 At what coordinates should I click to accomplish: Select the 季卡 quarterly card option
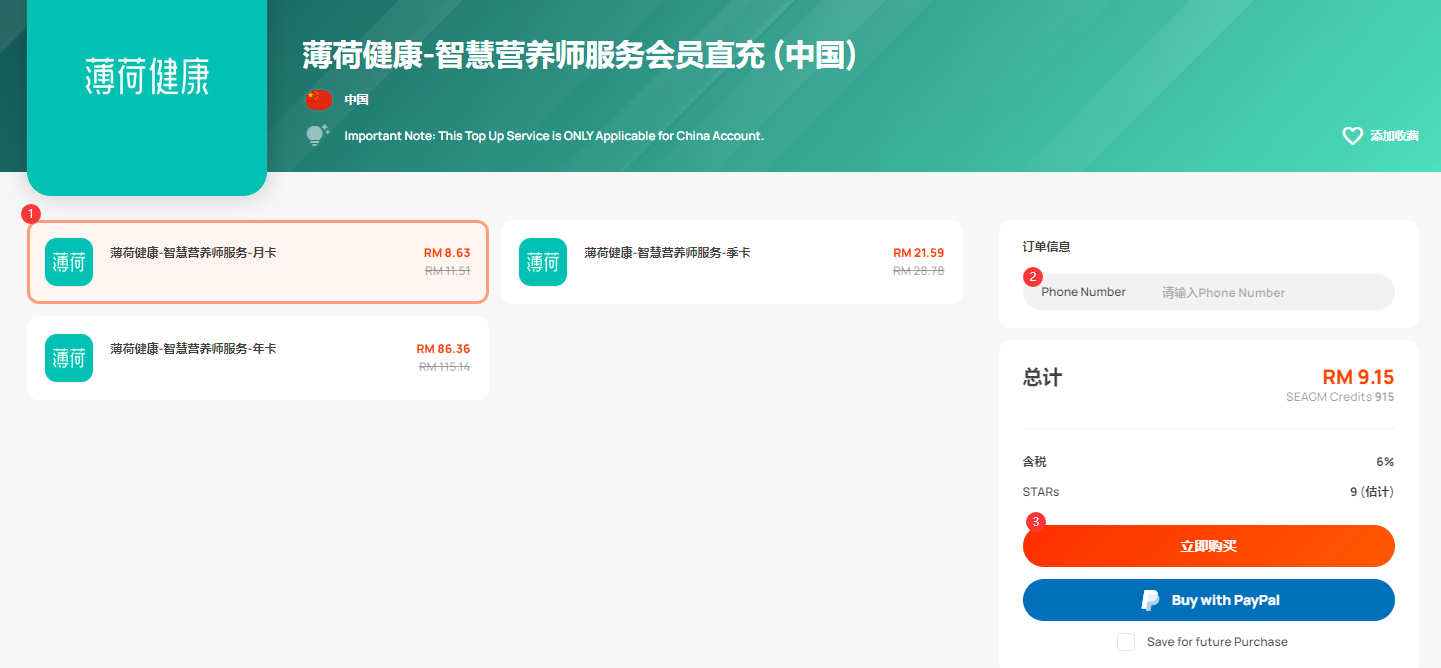[732, 261]
